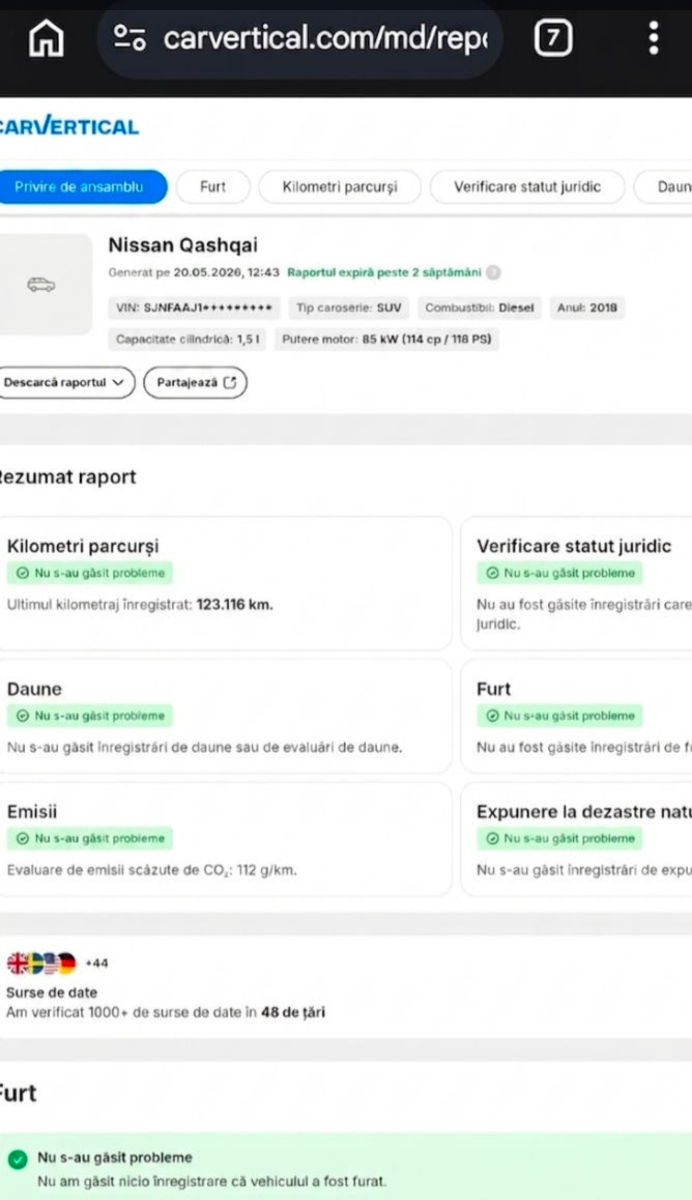Open the Expunere la dezastre summary card
This screenshot has height=1200, width=692.
click(x=577, y=839)
